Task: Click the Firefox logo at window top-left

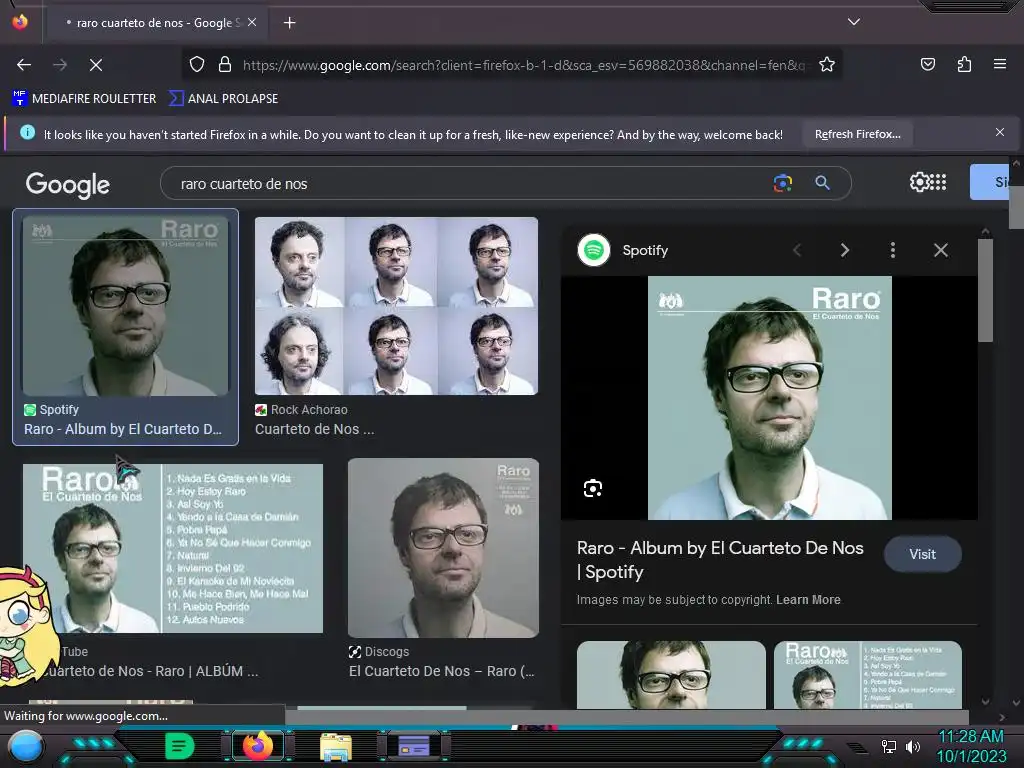Action: [20, 22]
